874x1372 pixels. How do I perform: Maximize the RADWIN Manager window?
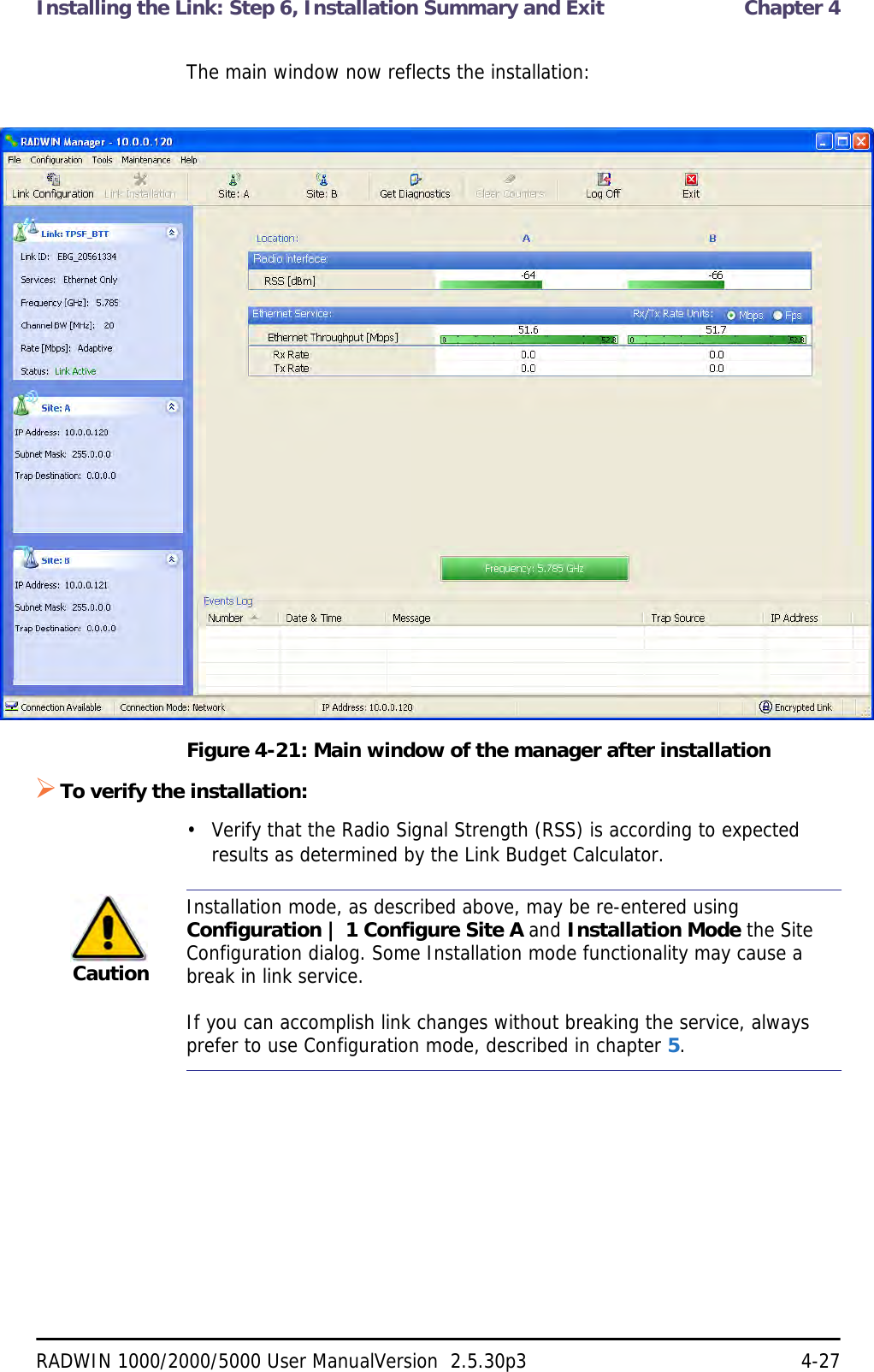[x=842, y=141]
